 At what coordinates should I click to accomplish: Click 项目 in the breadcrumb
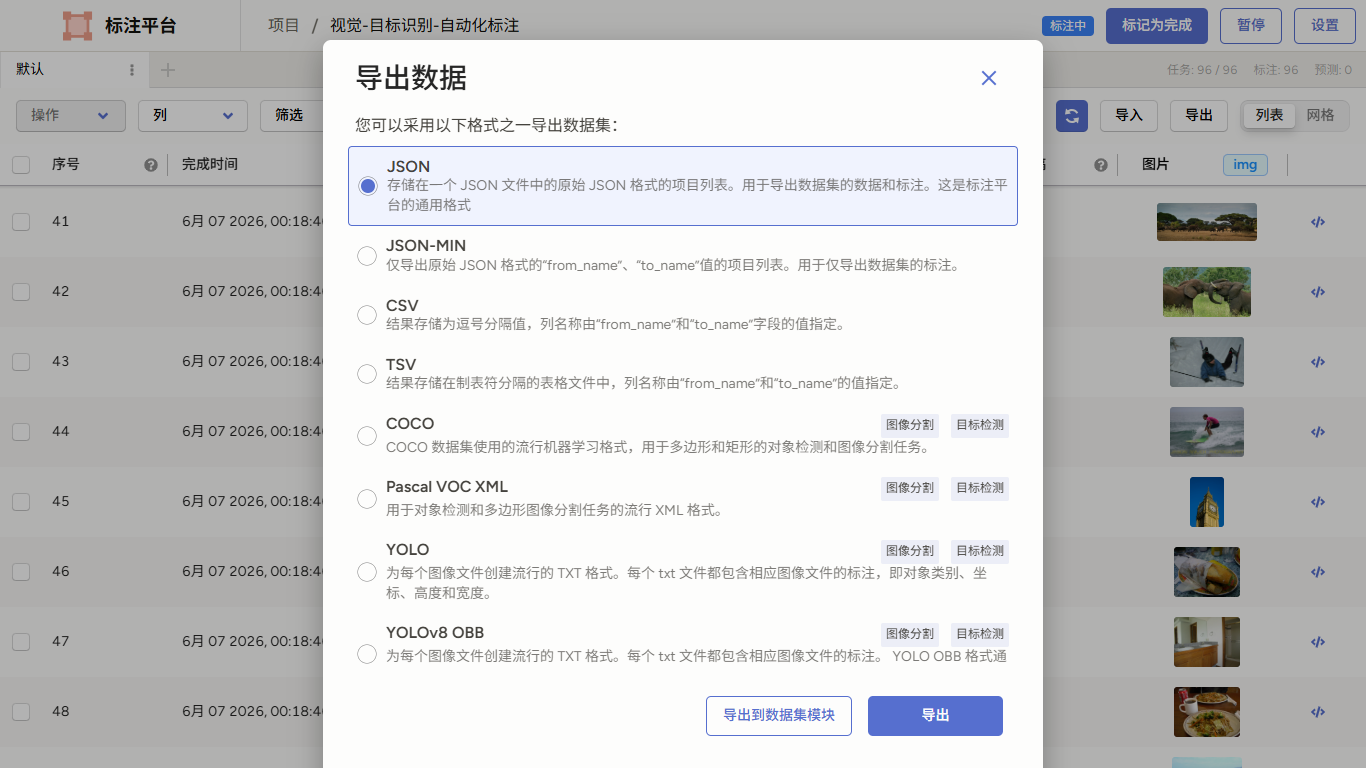point(284,25)
